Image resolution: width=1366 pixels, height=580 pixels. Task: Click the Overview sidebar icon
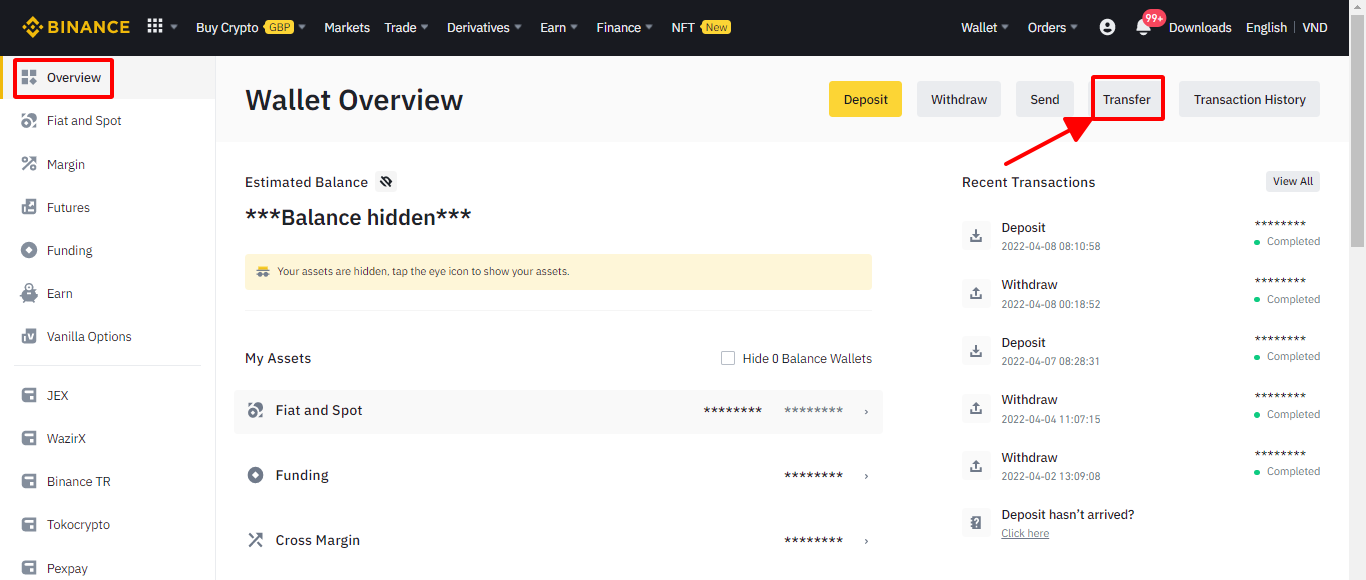(x=29, y=77)
